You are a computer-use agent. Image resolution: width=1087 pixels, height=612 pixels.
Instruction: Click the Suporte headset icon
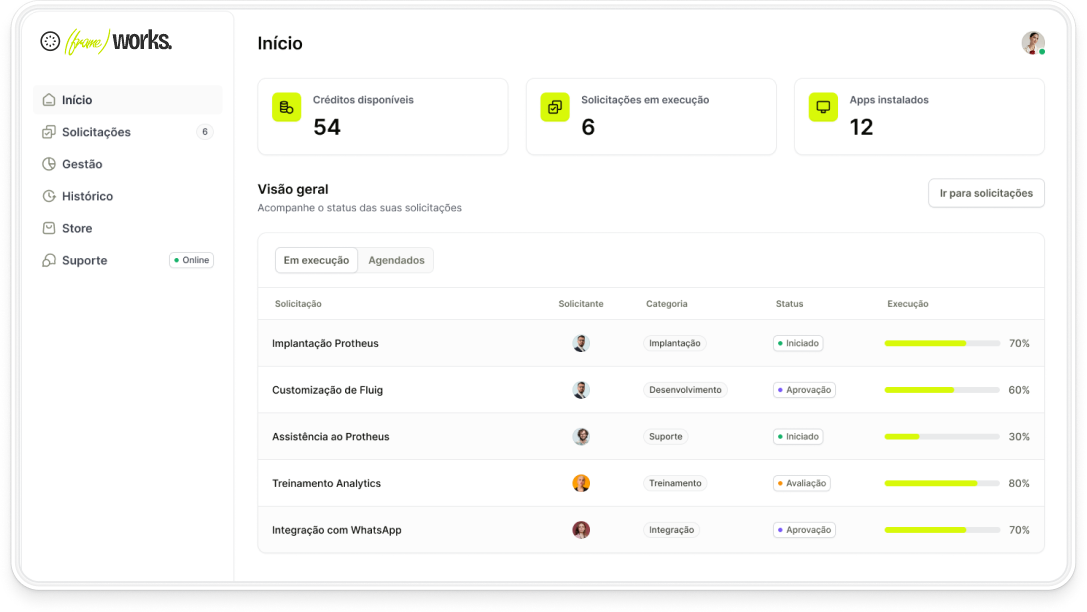coord(49,260)
